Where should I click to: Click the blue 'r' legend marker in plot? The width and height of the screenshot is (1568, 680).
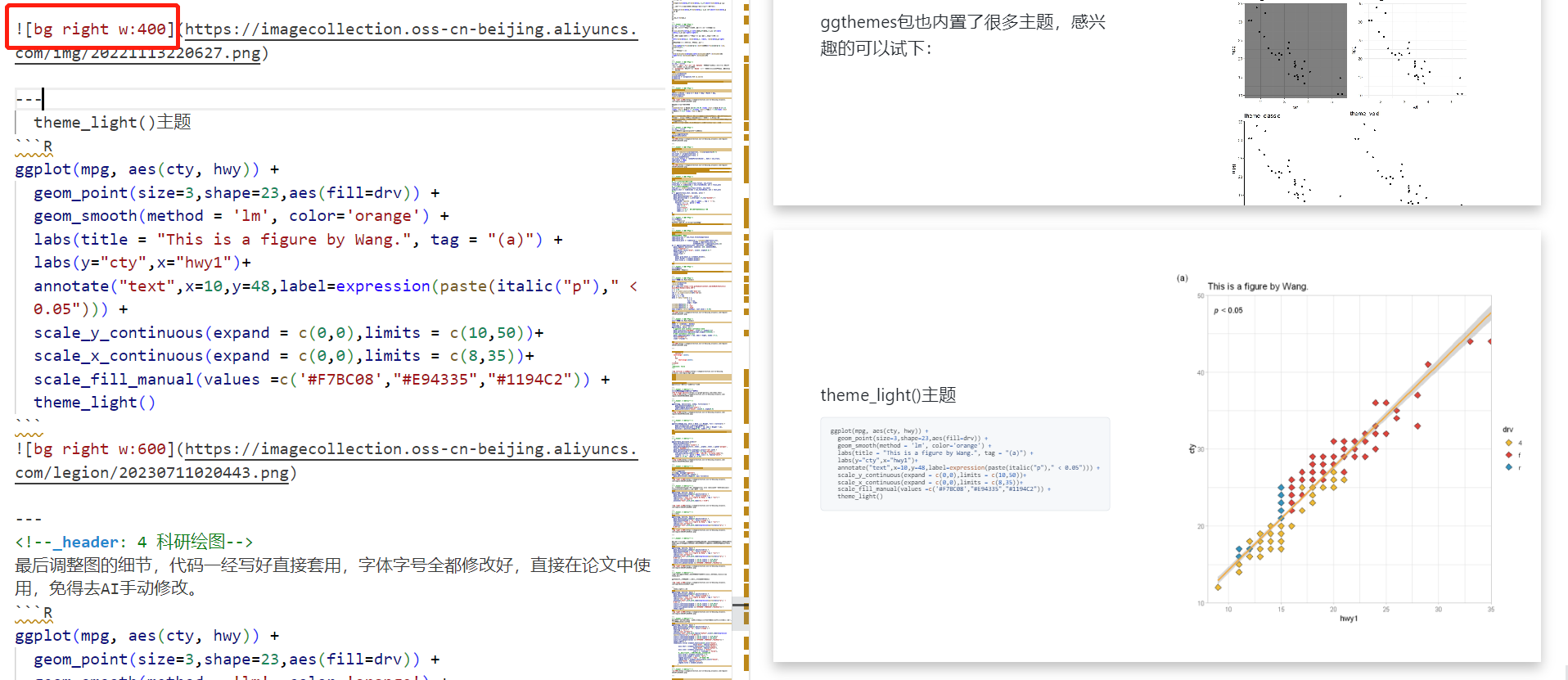pos(1508,467)
